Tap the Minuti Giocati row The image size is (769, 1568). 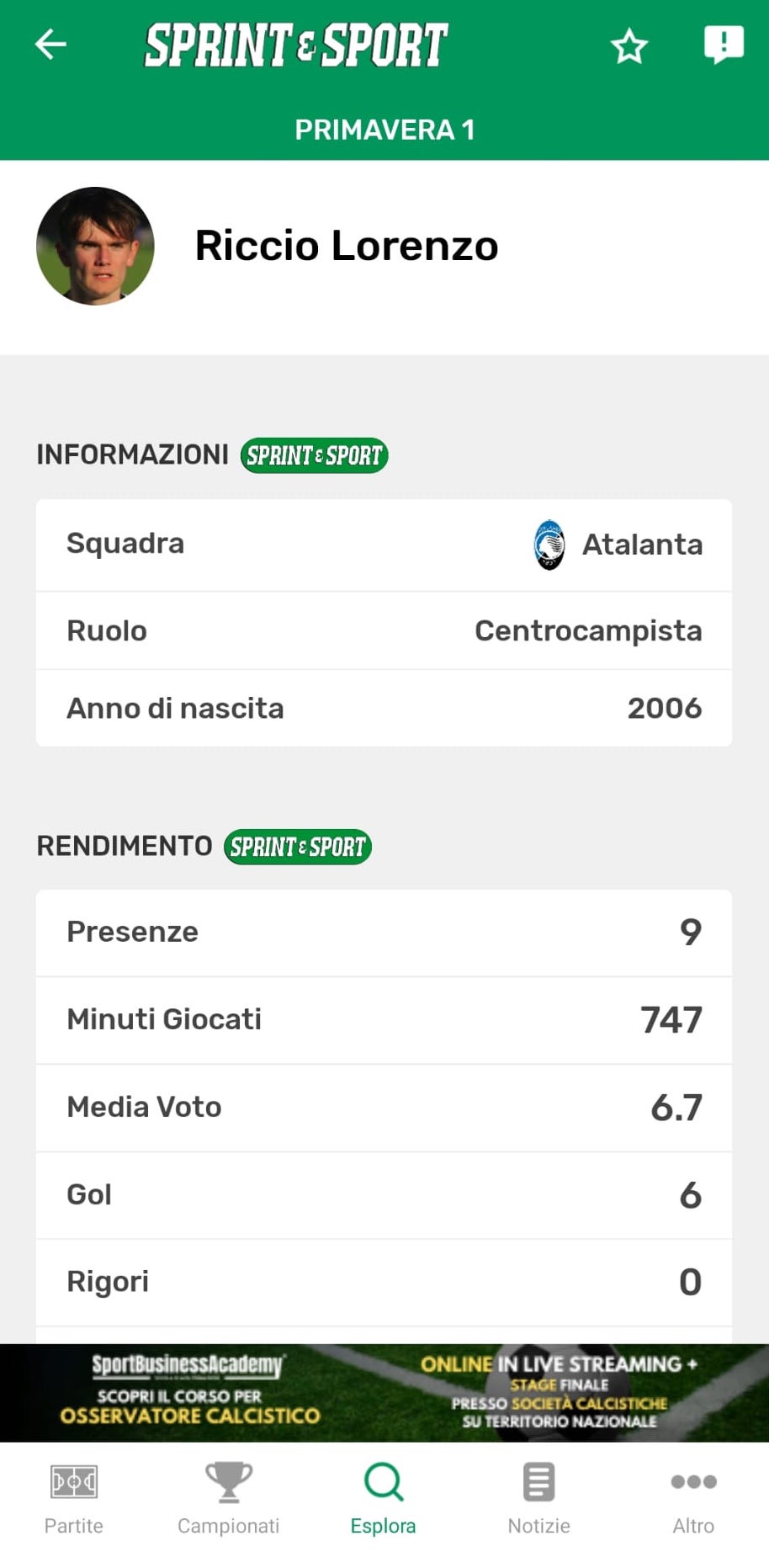[384, 1020]
